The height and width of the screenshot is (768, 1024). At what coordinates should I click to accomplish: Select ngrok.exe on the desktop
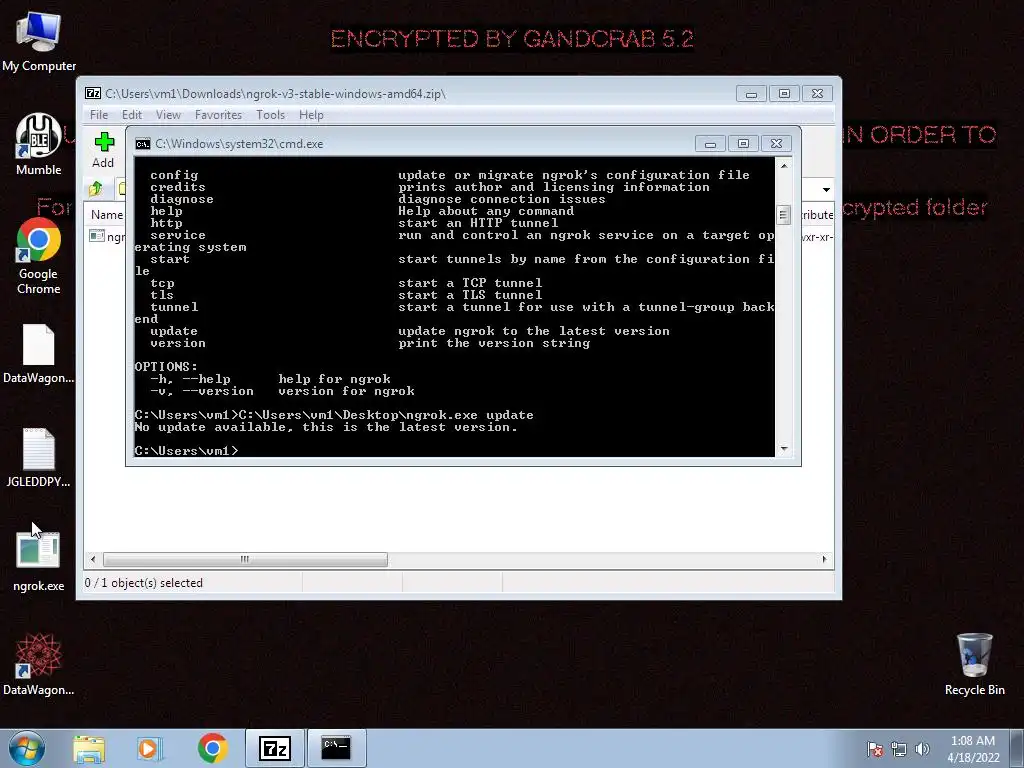tap(39, 562)
